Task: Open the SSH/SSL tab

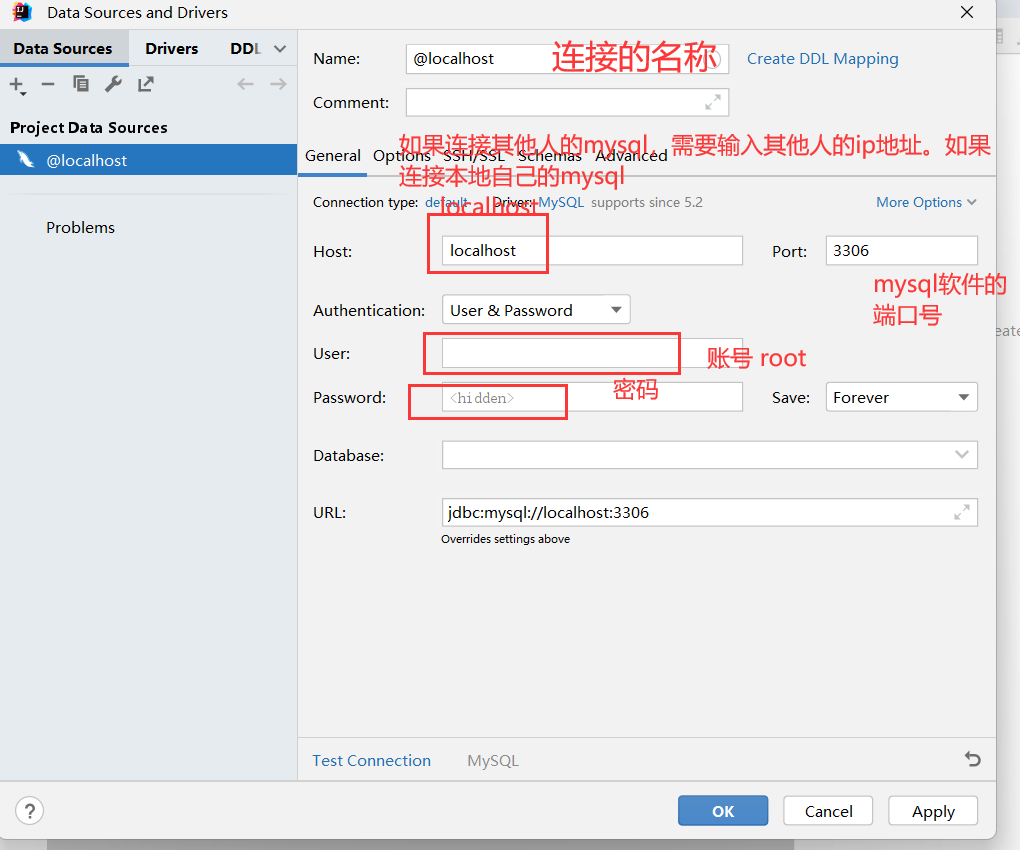Action: (474, 156)
